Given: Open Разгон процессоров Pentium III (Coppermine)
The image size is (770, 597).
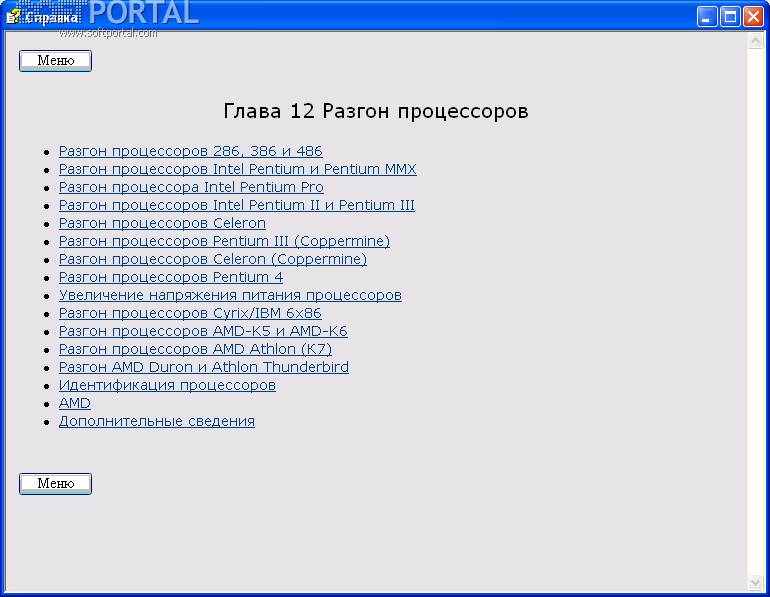Looking at the screenshot, I should click(224, 241).
